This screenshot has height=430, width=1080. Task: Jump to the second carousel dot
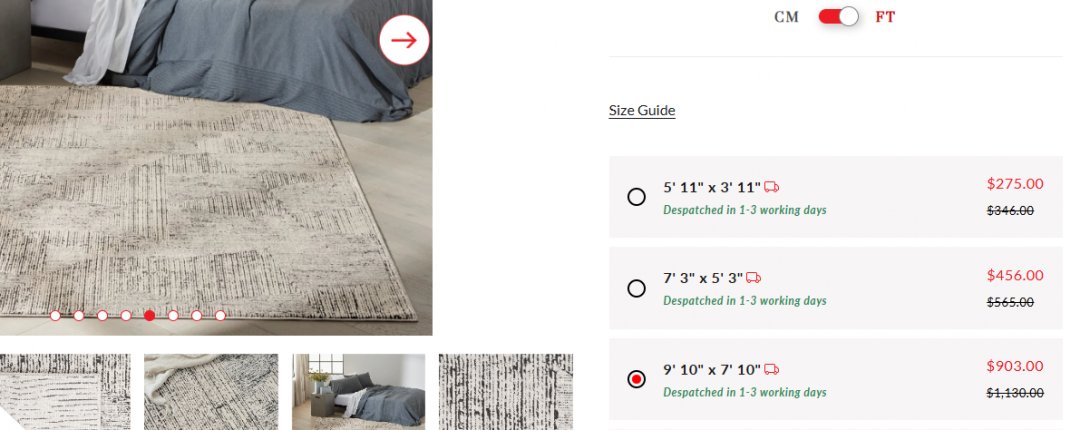coord(79,316)
